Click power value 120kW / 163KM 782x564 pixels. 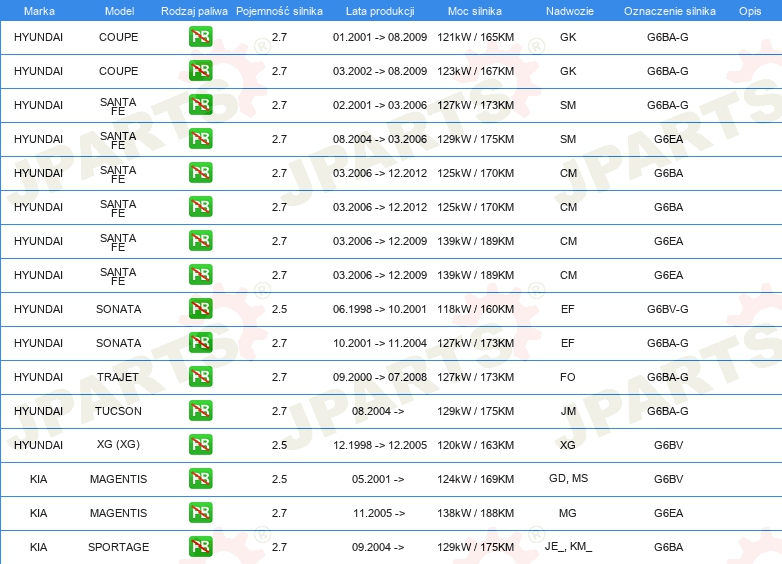pyautogui.click(x=475, y=445)
